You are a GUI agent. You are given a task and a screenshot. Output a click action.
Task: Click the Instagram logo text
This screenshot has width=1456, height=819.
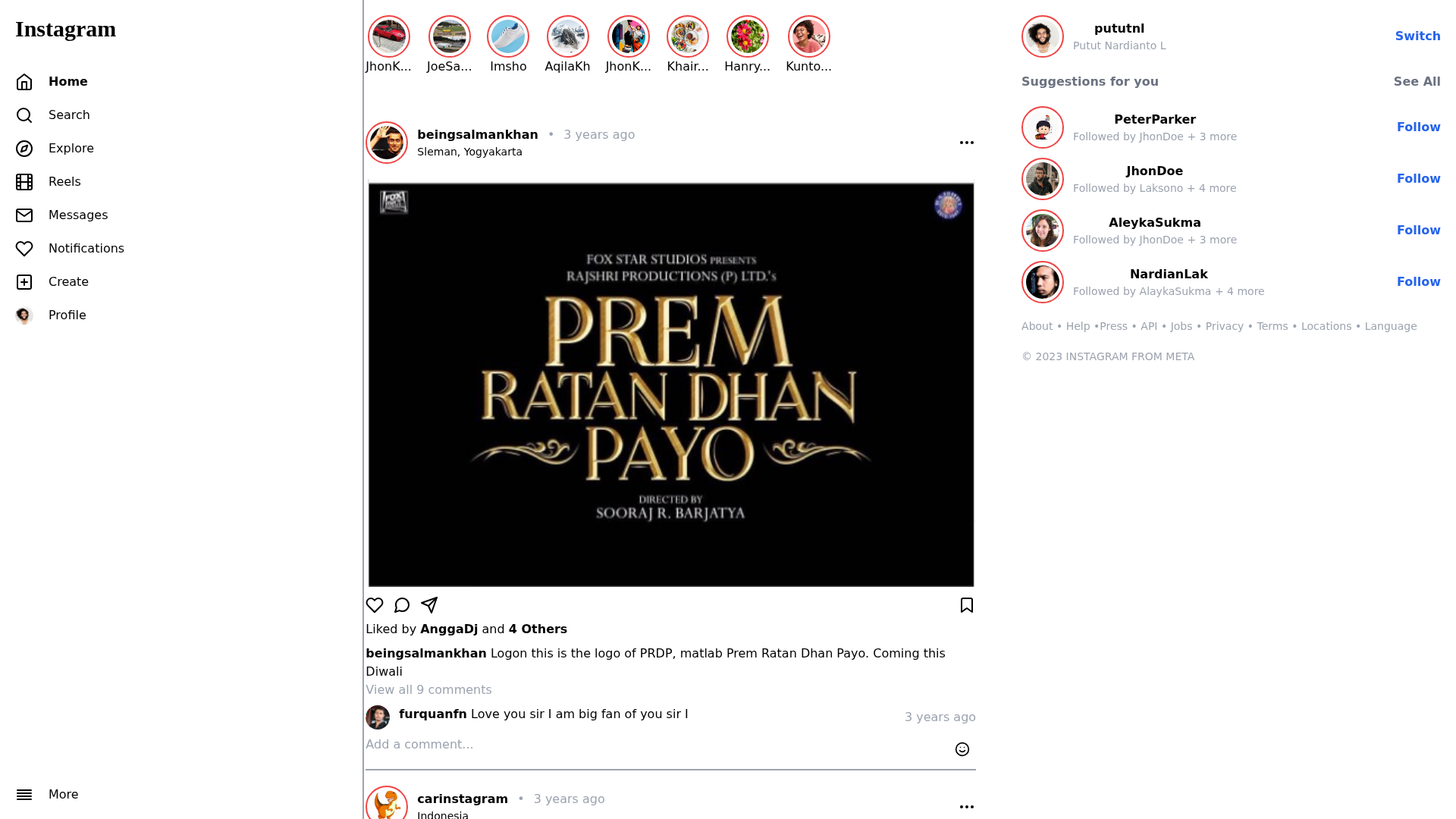pos(65,30)
